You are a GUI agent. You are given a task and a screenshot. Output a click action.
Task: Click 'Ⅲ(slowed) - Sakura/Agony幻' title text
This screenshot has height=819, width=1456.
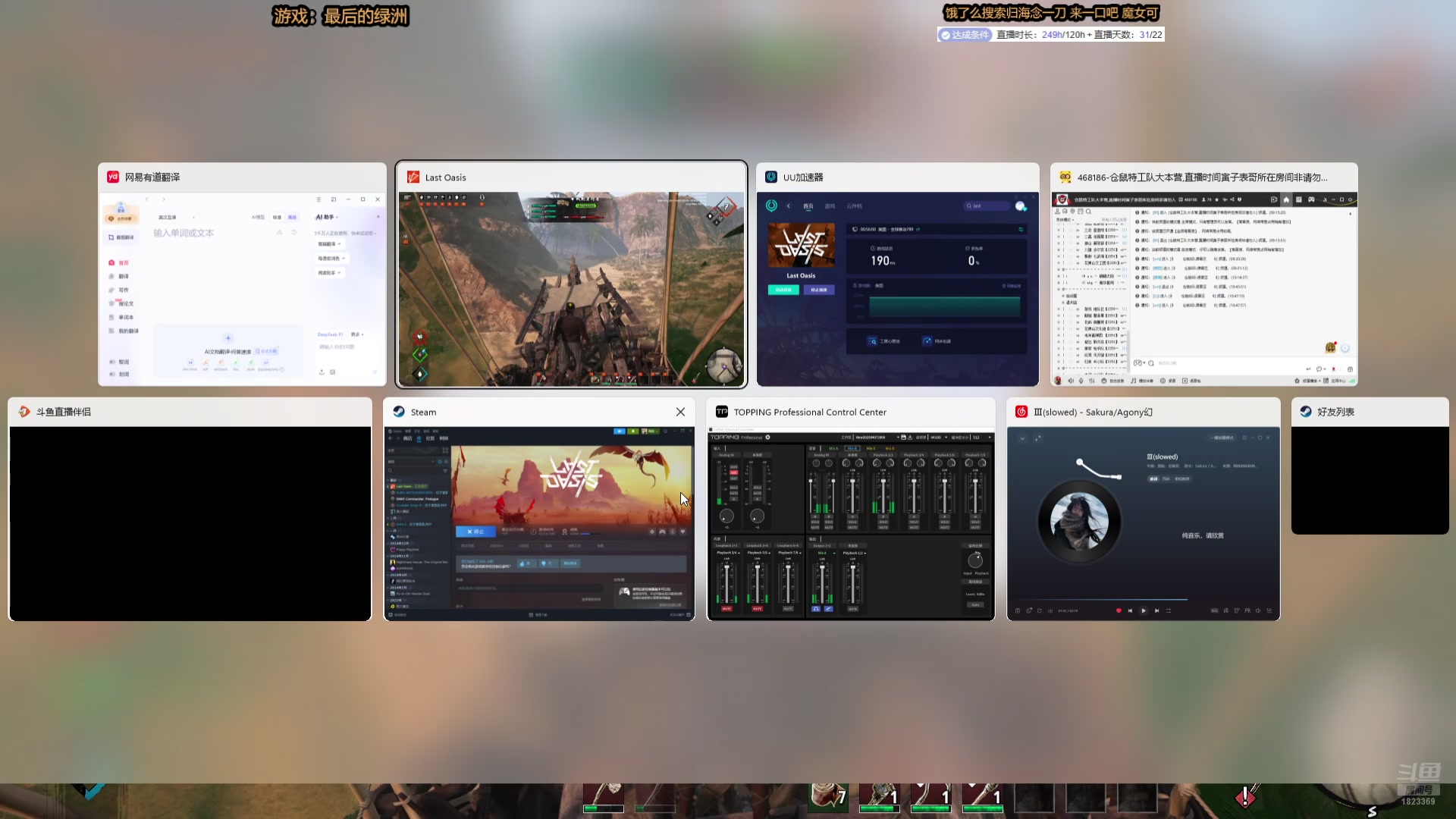click(x=1094, y=413)
